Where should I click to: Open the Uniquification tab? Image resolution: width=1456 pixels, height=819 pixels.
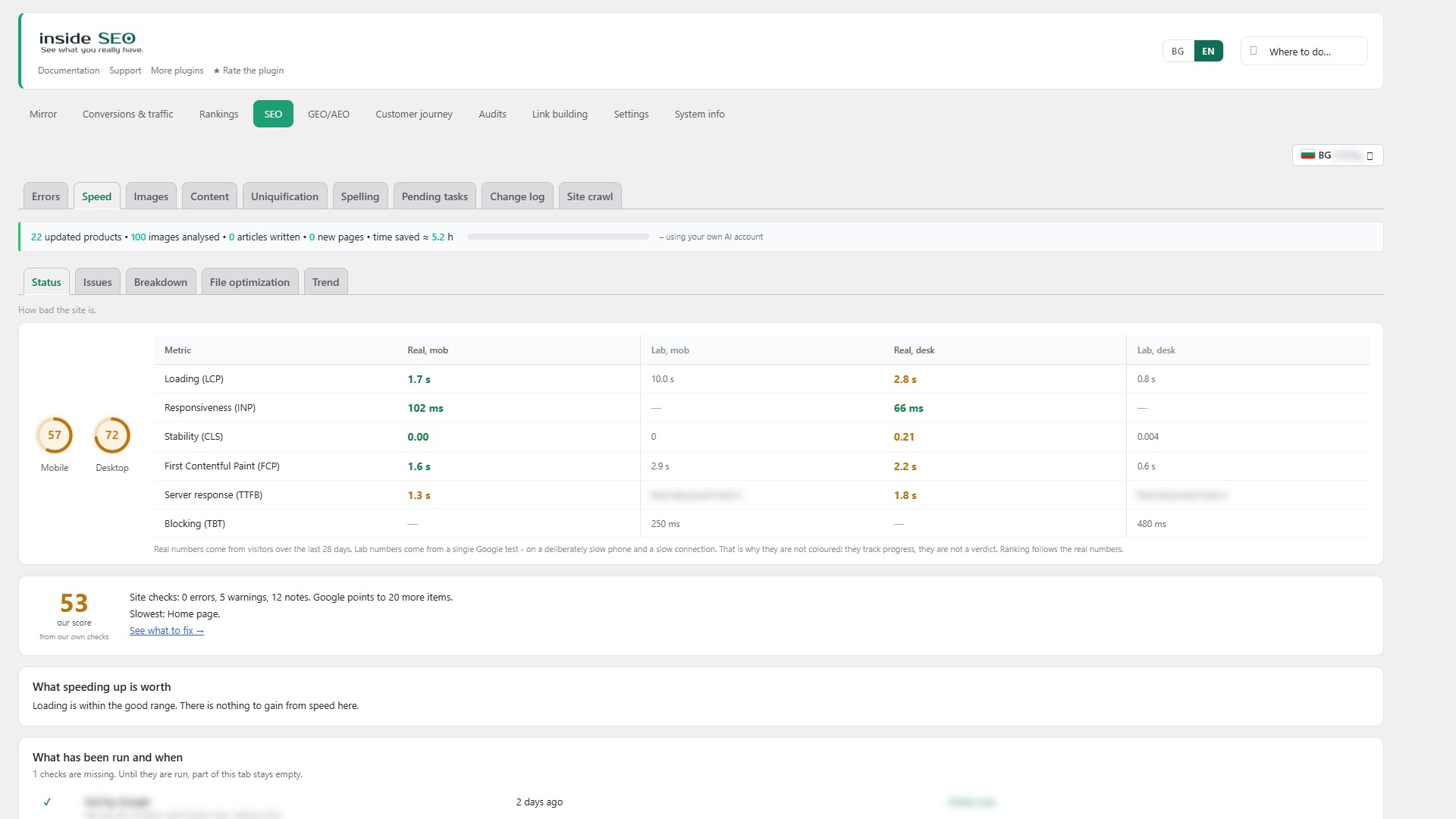(284, 196)
